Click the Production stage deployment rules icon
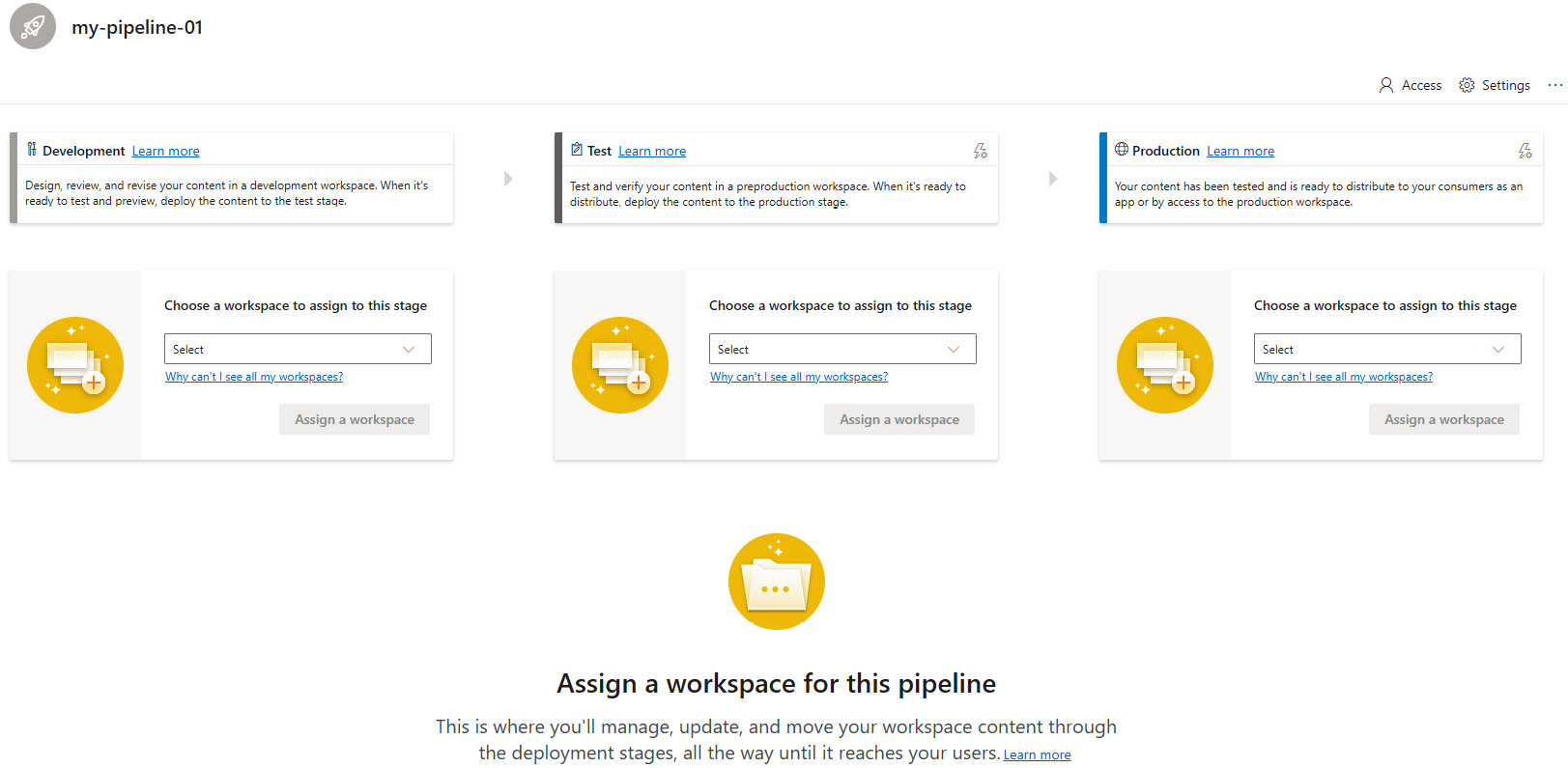The image size is (1568, 768). click(x=1525, y=151)
